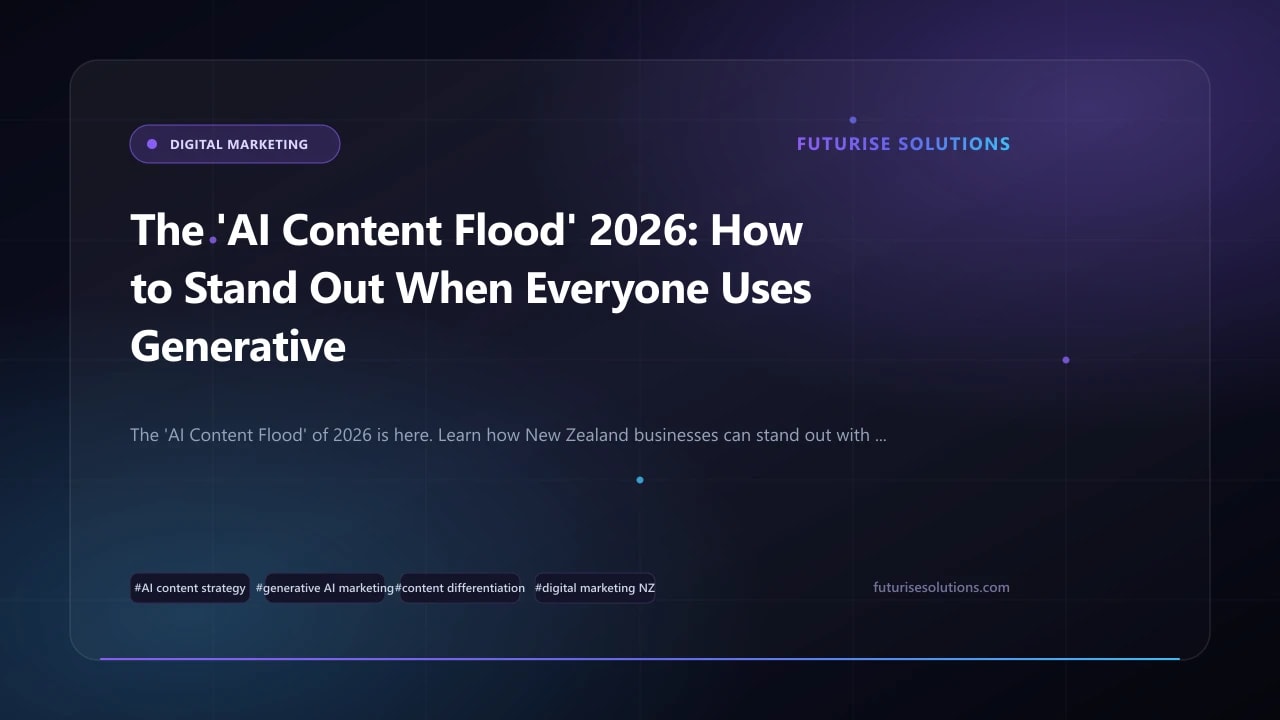Viewport: 1280px width, 720px height.
Task: Select the #content differentiation tag
Action: (460, 588)
